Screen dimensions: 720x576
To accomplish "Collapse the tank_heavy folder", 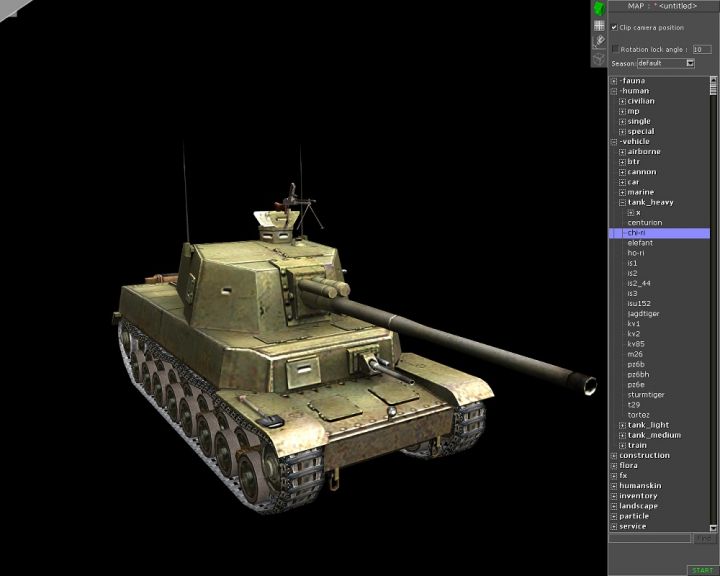I will (622, 202).
